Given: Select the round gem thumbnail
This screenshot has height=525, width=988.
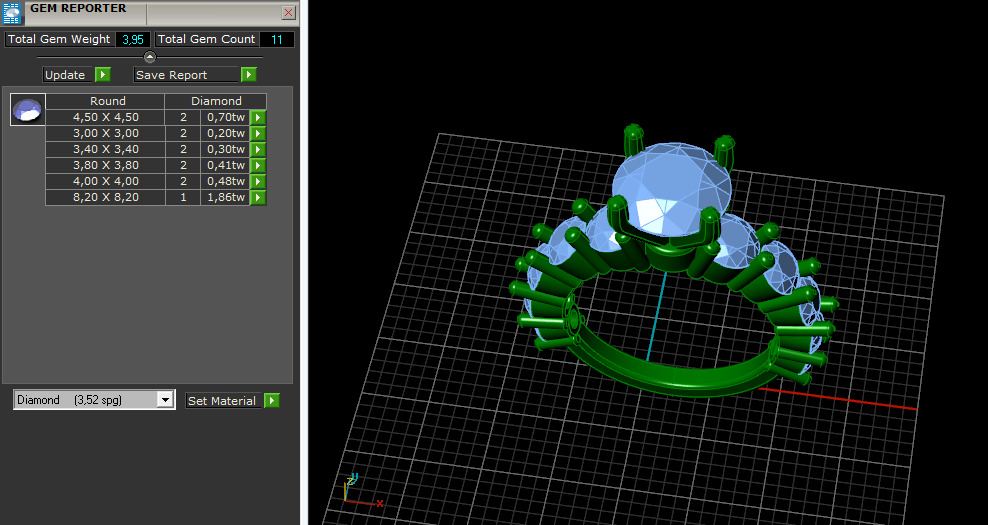Looking at the screenshot, I should [x=28, y=110].
